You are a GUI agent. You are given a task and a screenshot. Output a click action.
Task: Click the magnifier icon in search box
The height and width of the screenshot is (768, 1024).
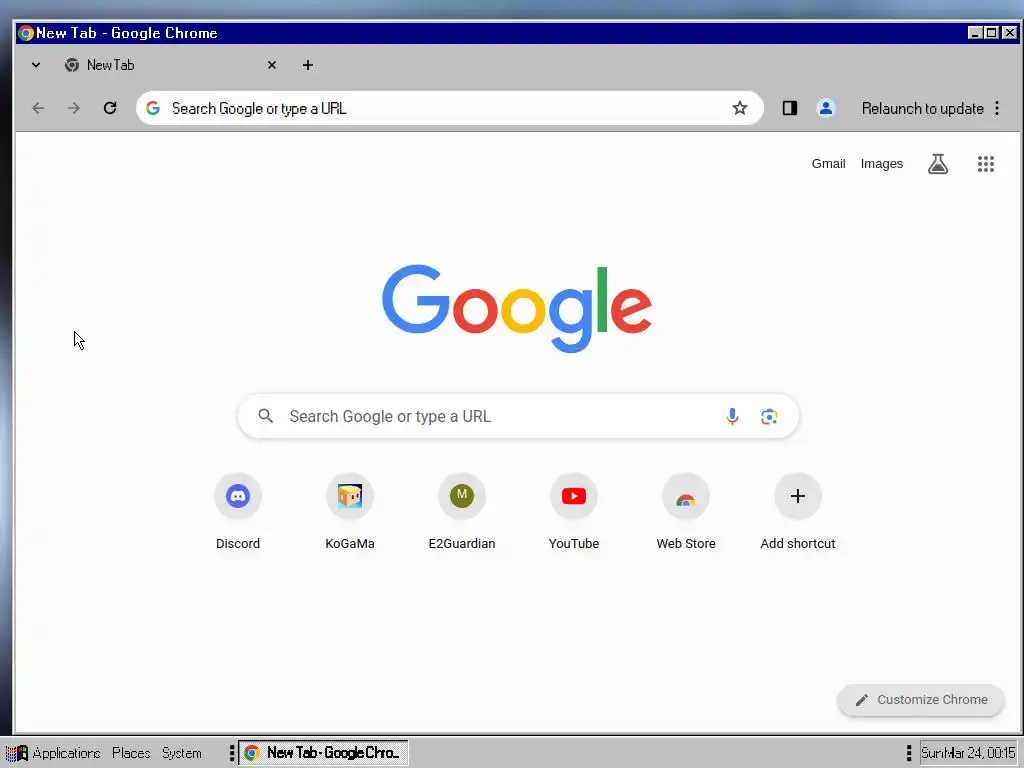[265, 416]
